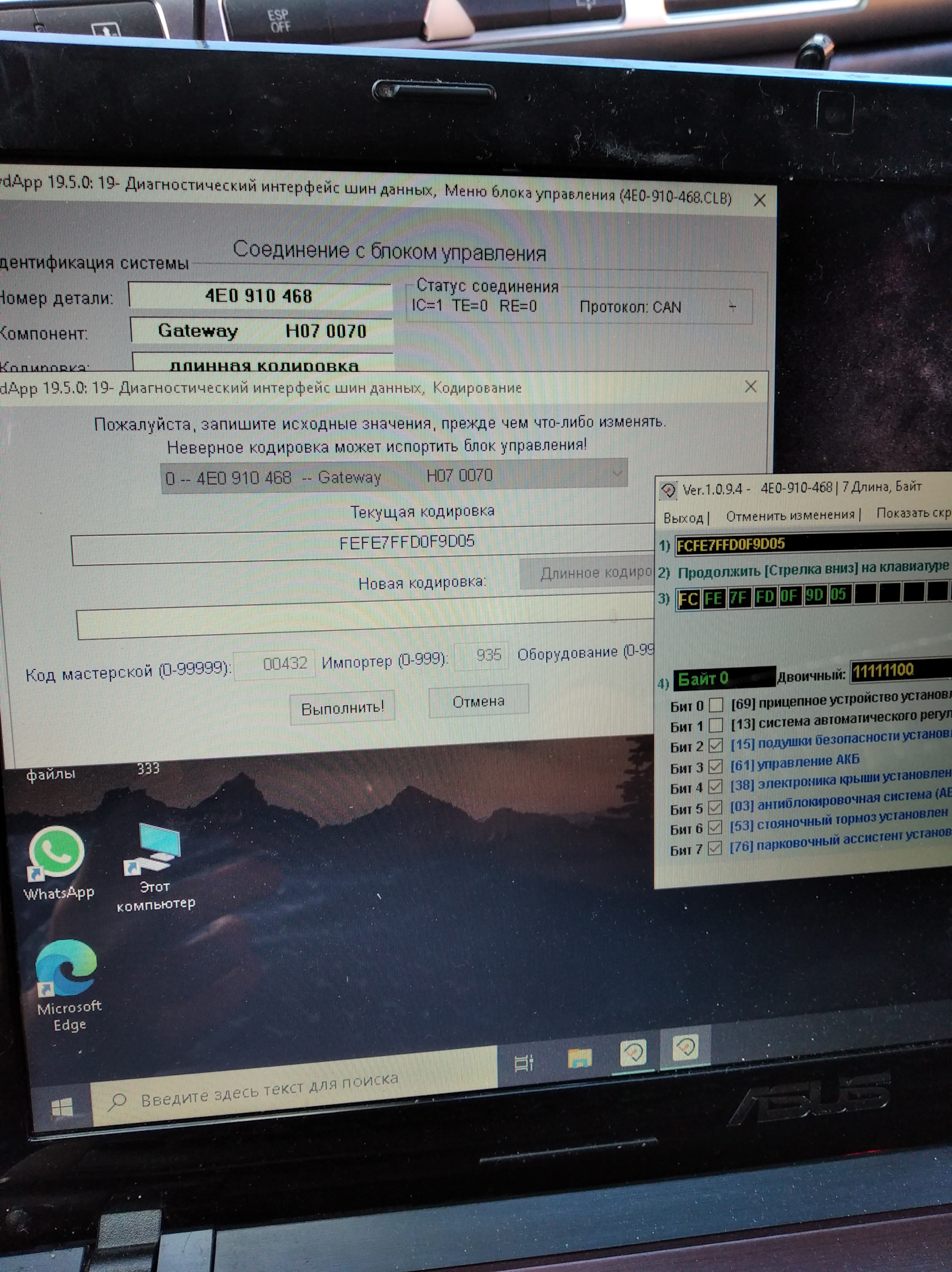Uncheck Бит 2 airbags checkbox
The height and width of the screenshot is (1272, 952).
pos(715,745)
